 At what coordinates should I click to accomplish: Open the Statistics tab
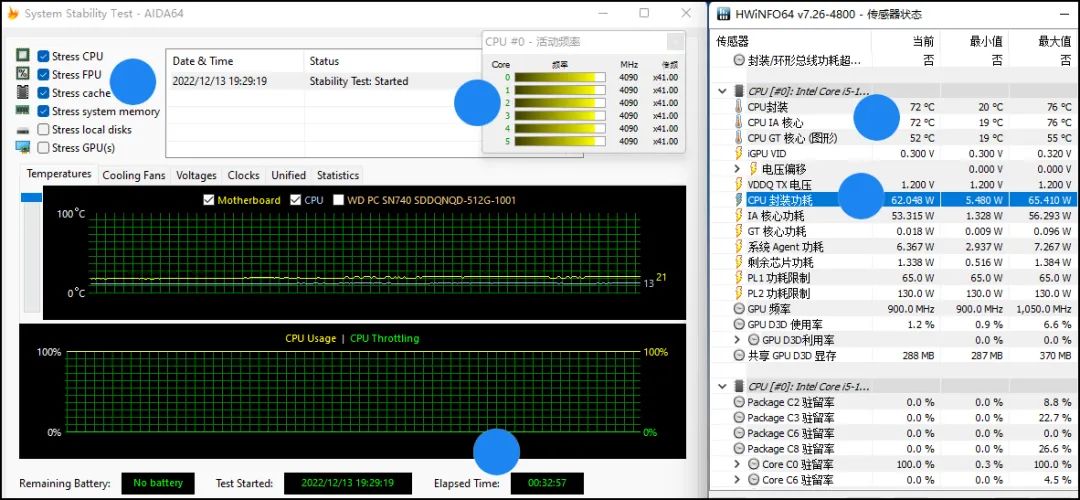tap(338, 175)
